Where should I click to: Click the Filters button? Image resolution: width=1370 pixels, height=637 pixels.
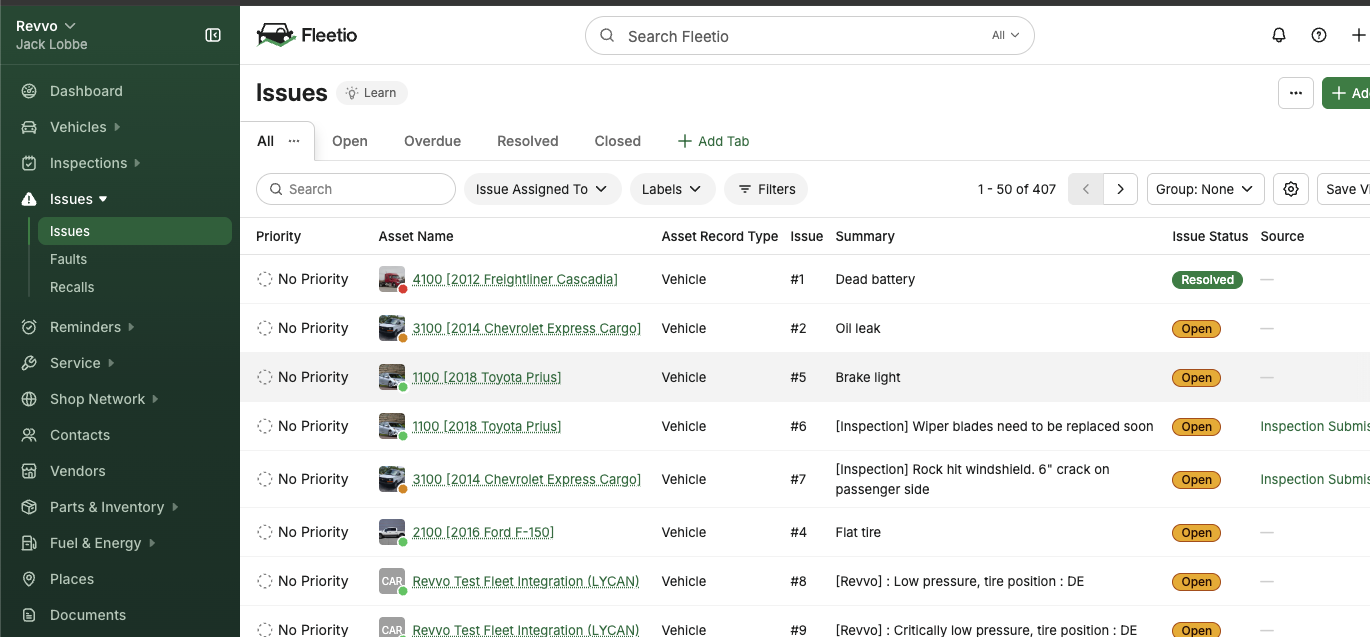766,189
